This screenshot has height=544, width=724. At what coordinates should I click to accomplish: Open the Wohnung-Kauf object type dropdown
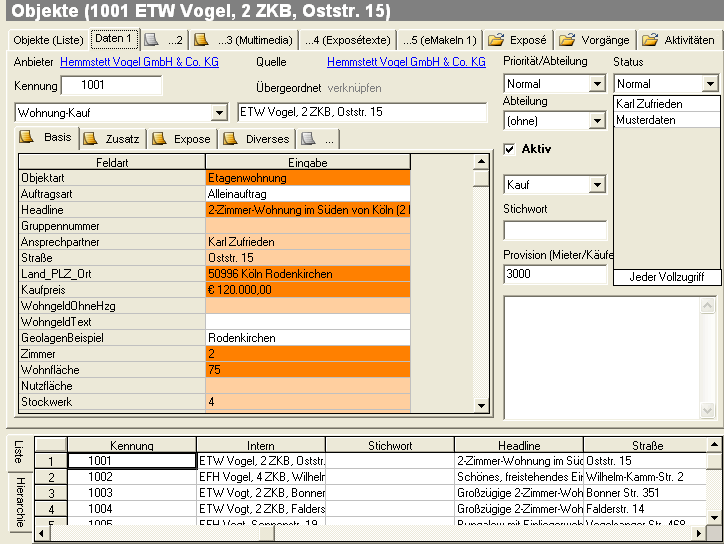(219, 113)
